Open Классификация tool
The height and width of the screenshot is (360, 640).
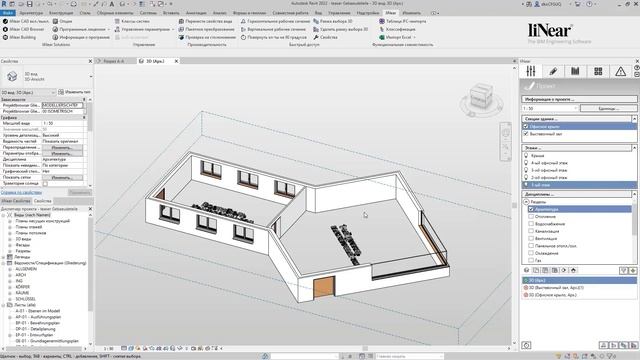pyautogui.click(x=397, y=29)
